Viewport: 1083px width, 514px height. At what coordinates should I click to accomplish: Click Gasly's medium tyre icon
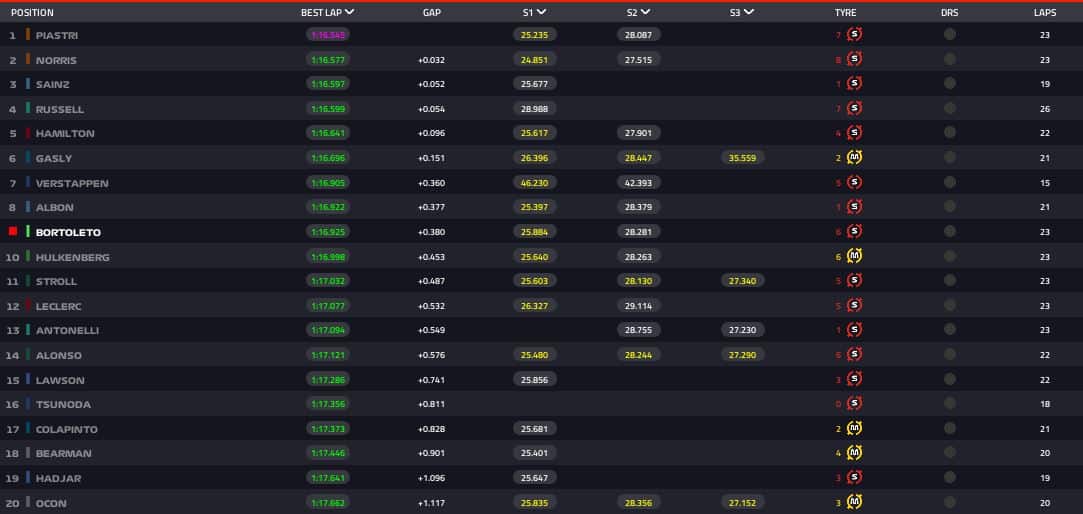click(x=854, y=158)
